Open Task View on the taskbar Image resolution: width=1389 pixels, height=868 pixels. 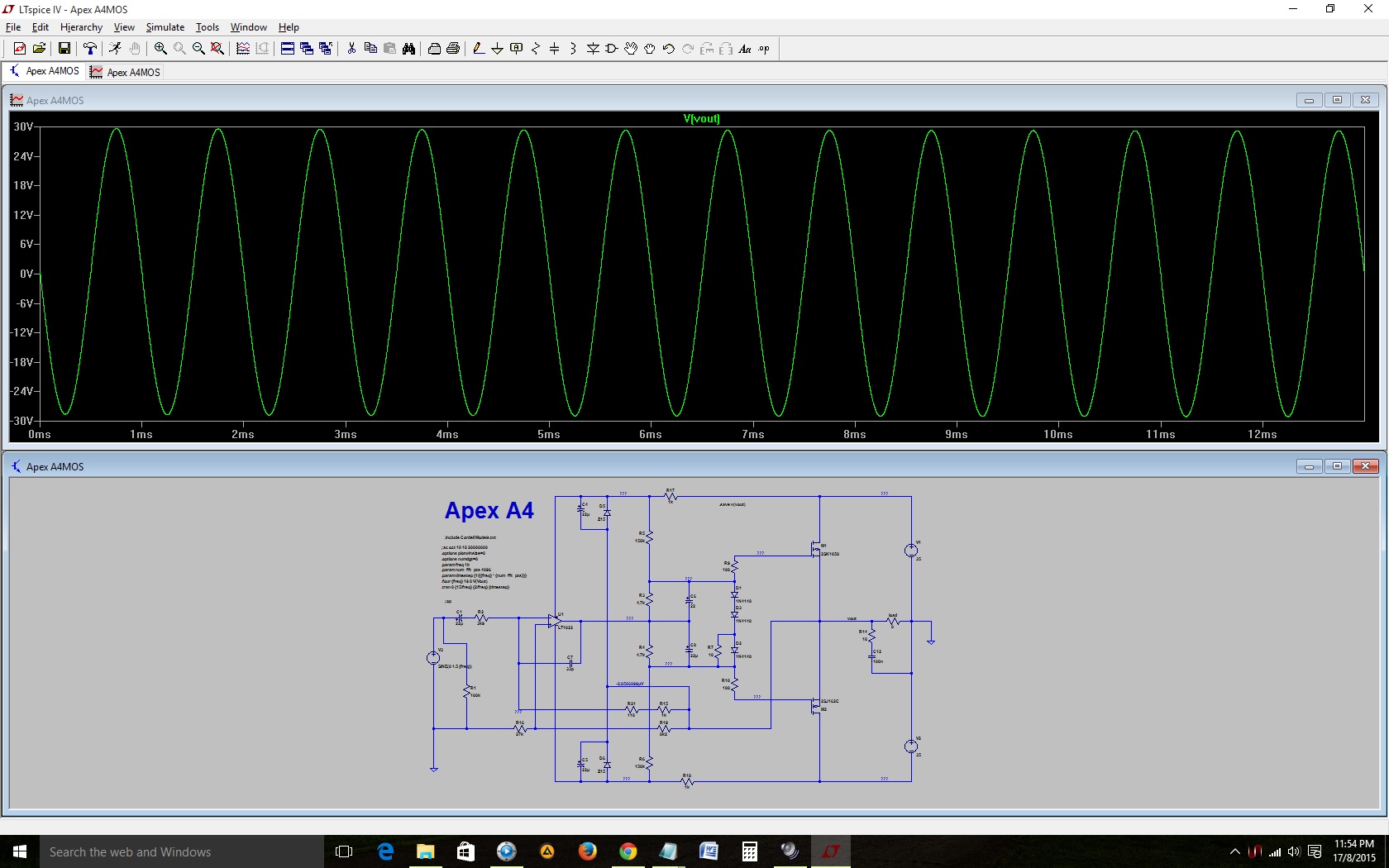click(x=344, y=851)
